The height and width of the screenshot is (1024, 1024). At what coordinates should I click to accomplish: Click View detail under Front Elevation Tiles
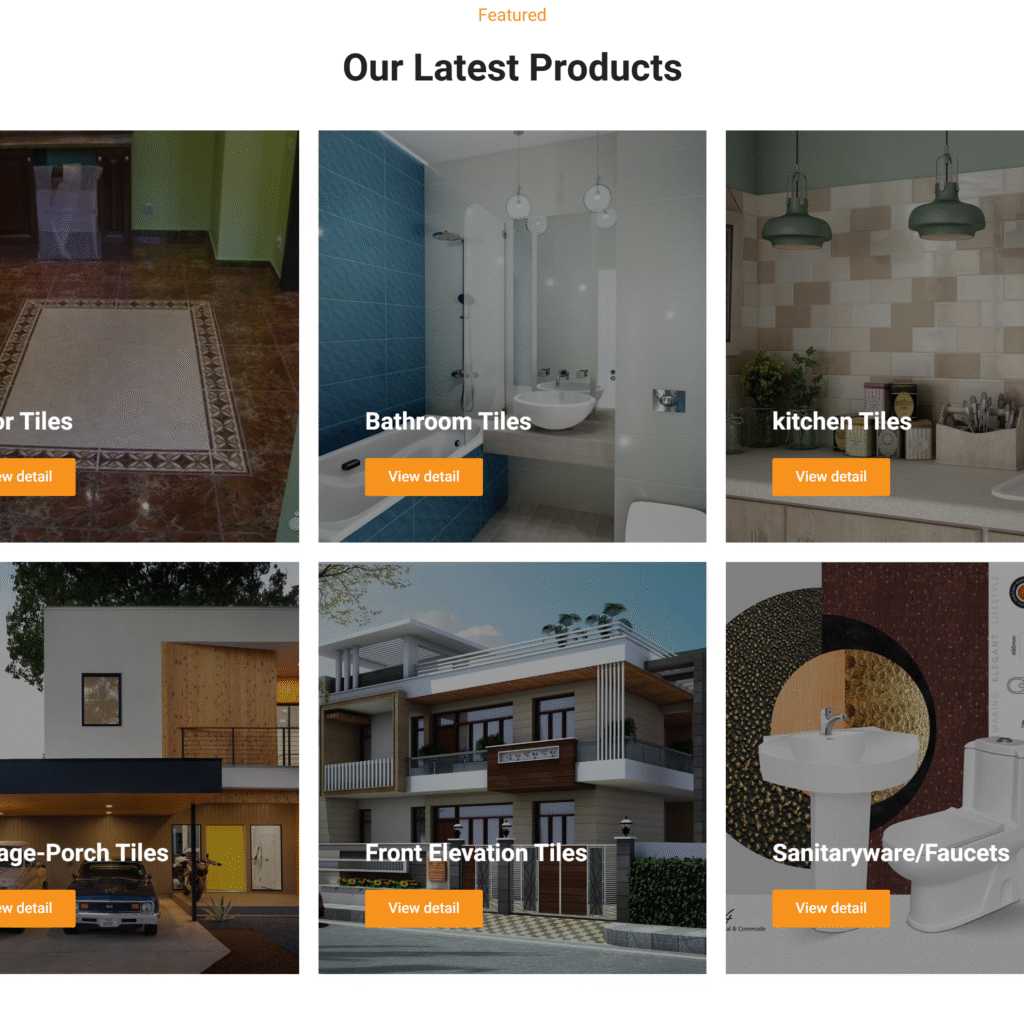click(x=423, y=908)
